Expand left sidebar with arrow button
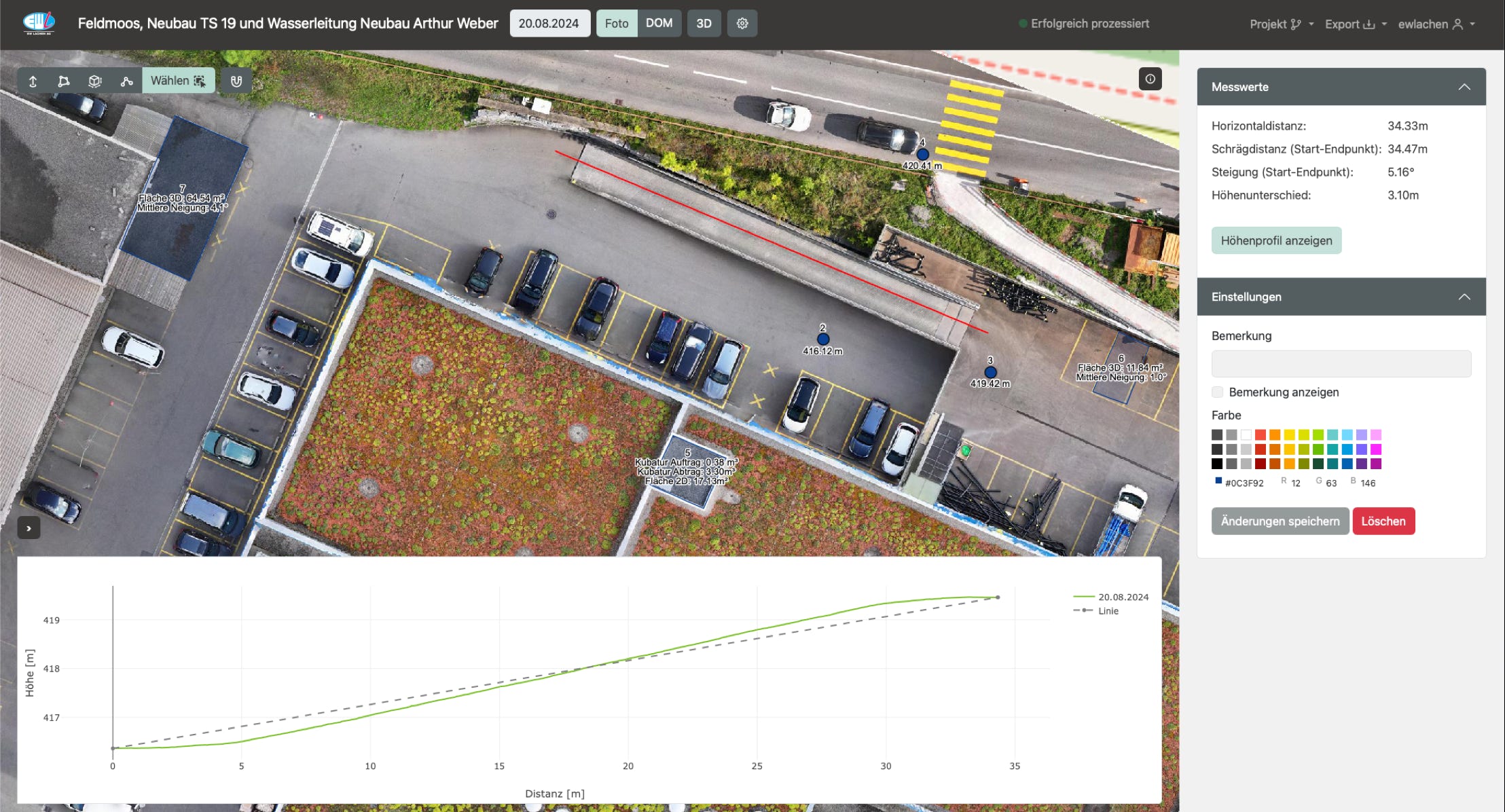Image resolution: width=1505 pixels, height=812 pixels. 29,528
